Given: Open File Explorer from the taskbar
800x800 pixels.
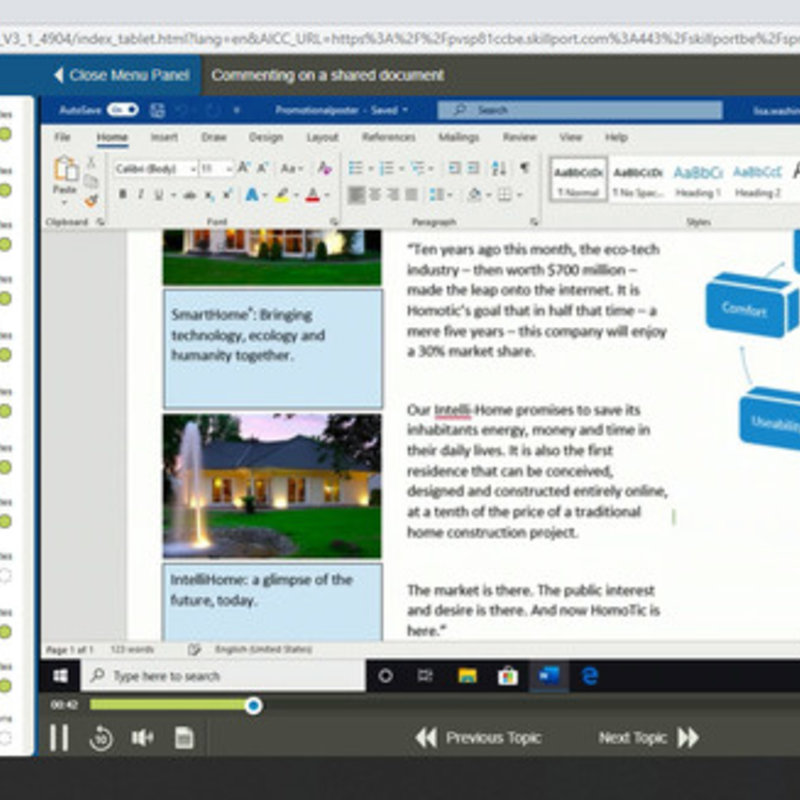Looking at the screenshot, I should (x=467, y=676).
